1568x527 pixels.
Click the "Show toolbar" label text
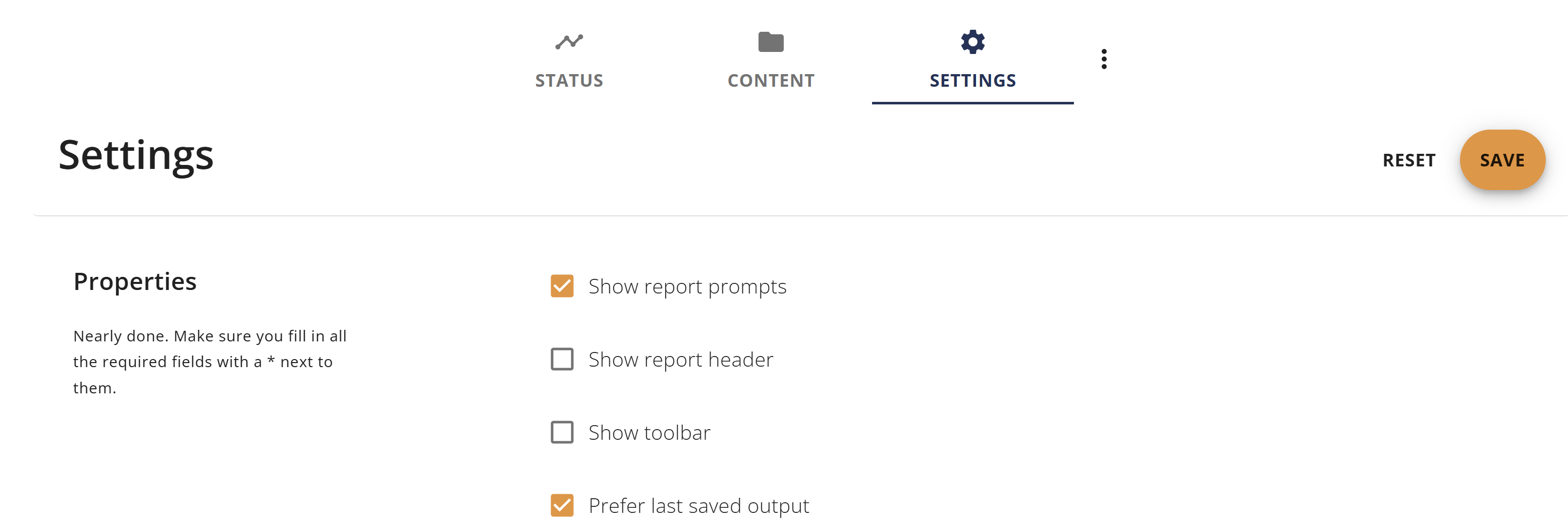(649, 432)
